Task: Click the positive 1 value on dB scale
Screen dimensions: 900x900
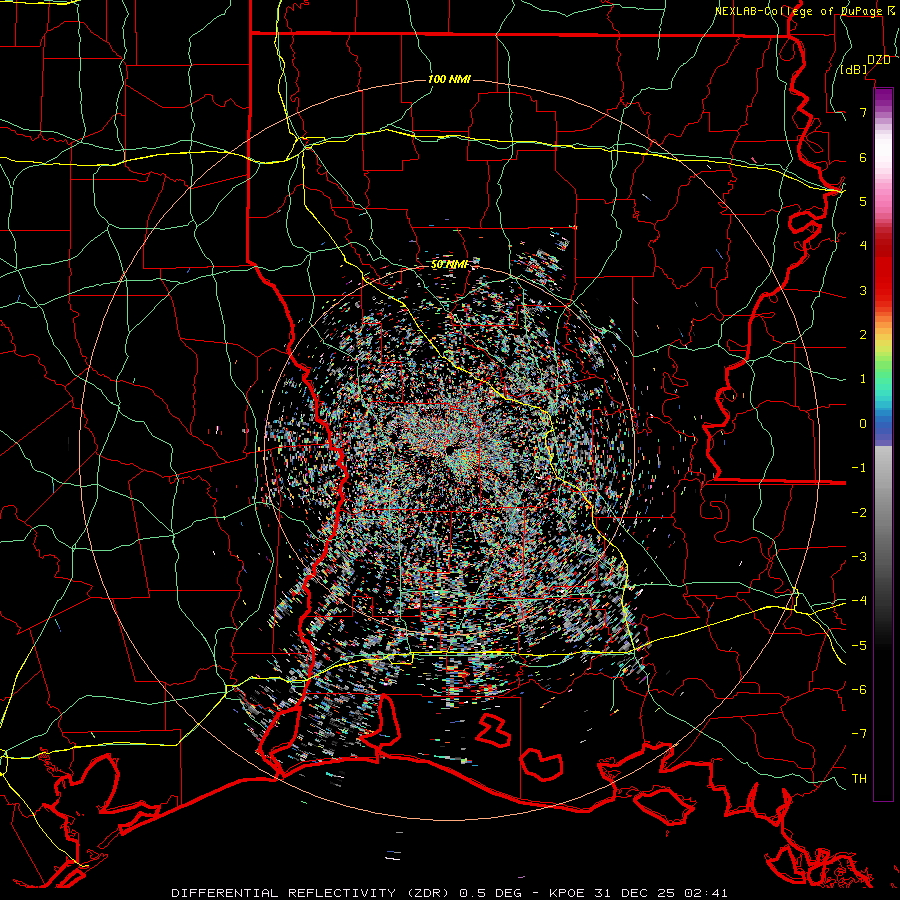Action: [863, 379]
